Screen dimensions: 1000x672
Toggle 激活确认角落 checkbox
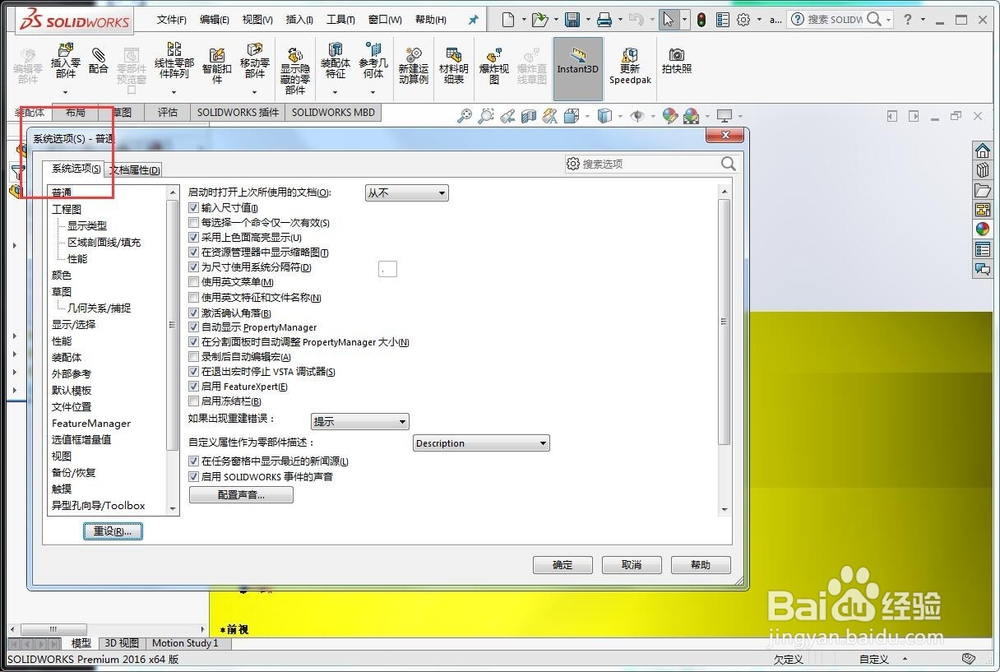tap(194, 313)
